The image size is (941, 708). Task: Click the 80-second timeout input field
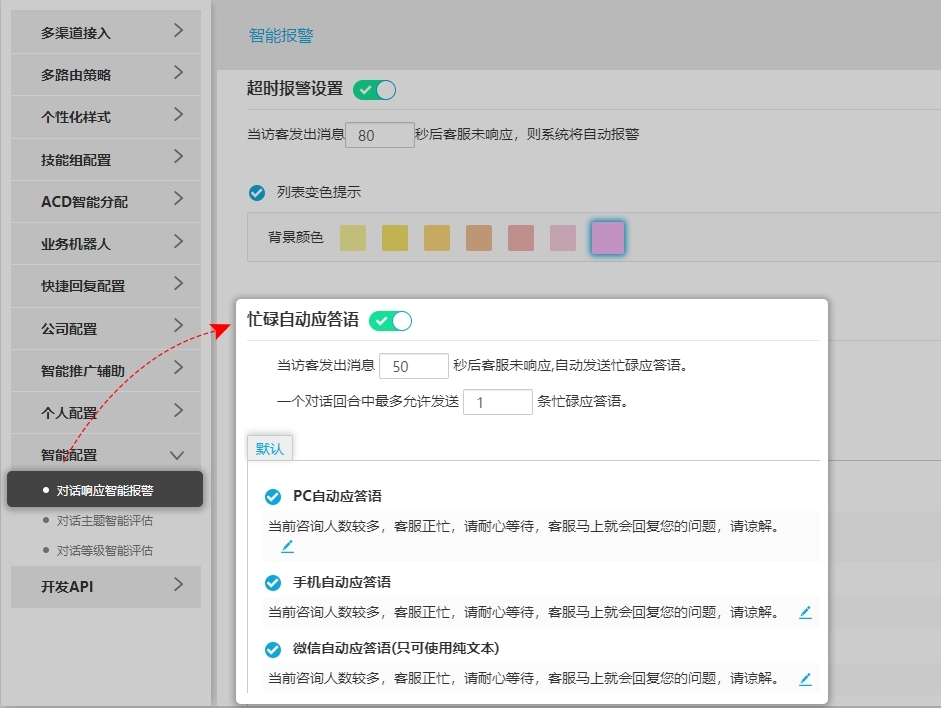380,134
